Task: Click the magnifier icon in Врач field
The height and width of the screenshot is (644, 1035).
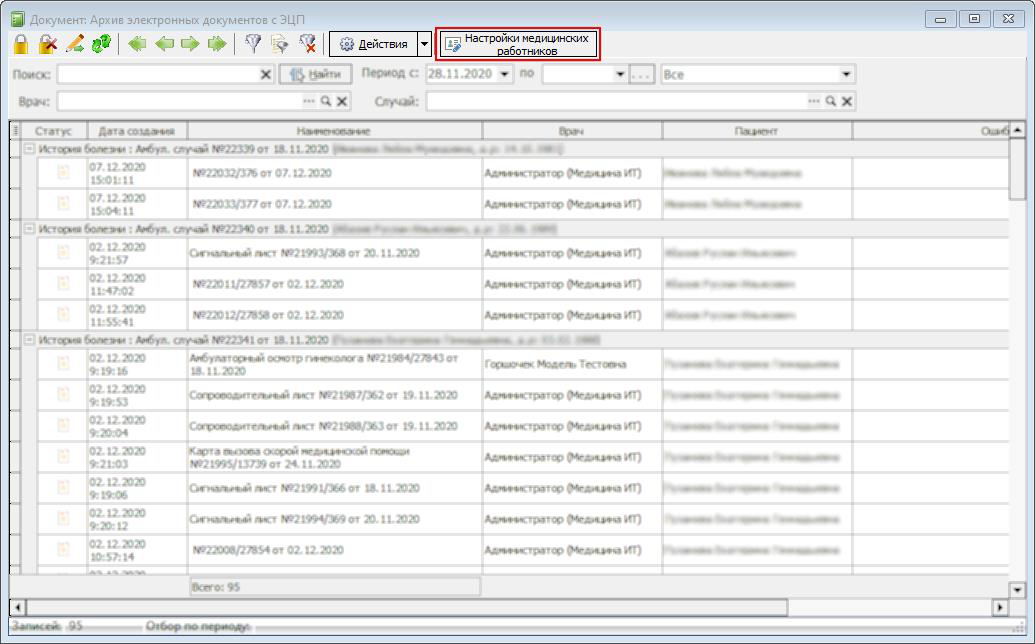Action: point(326,102)
